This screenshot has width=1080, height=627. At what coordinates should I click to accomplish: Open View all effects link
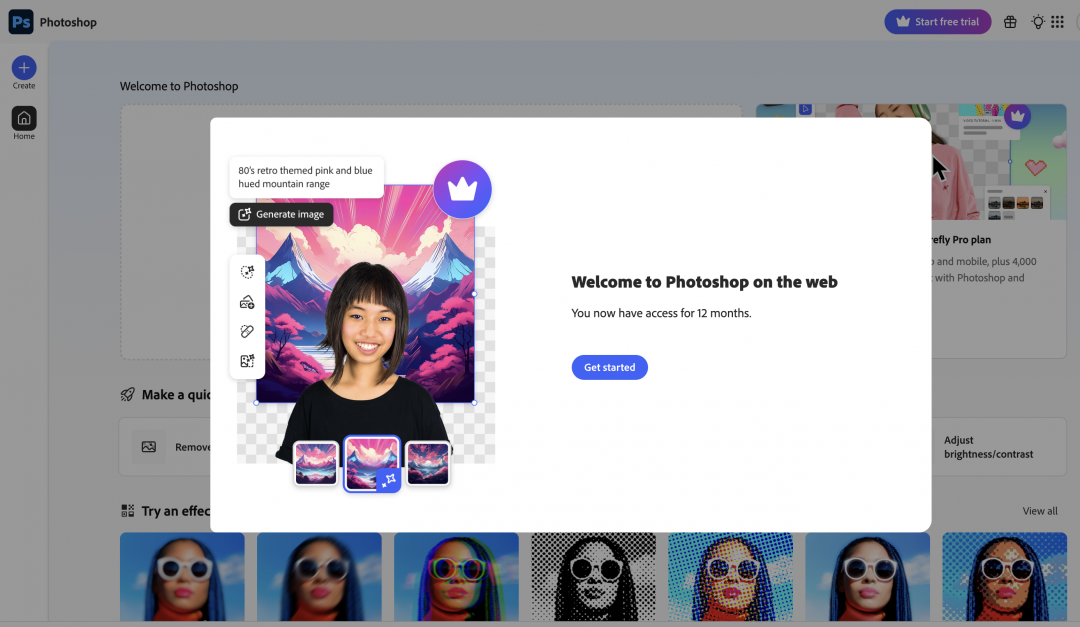[1039, 511]
